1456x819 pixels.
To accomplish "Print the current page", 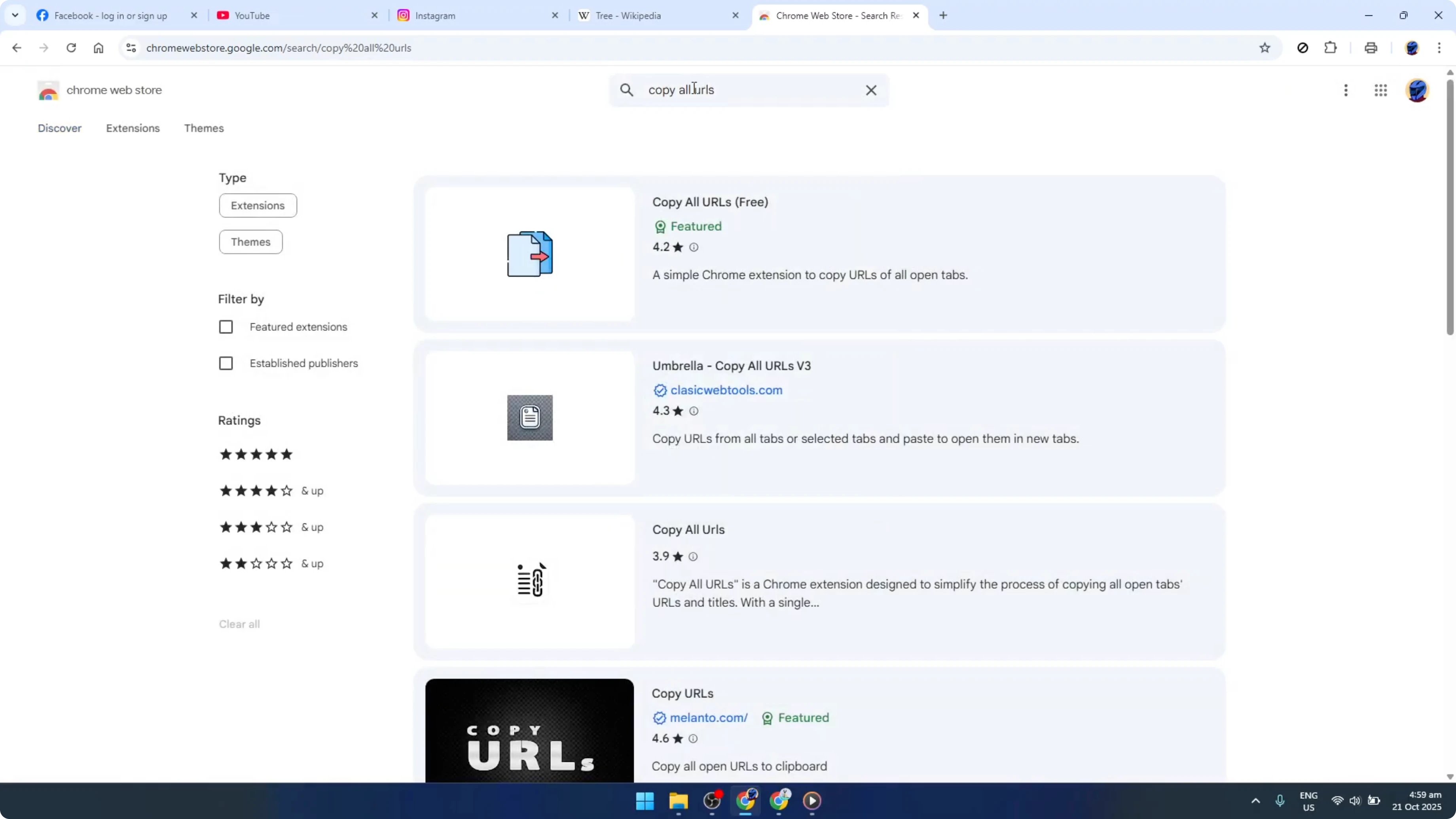I will [1371, 48].
